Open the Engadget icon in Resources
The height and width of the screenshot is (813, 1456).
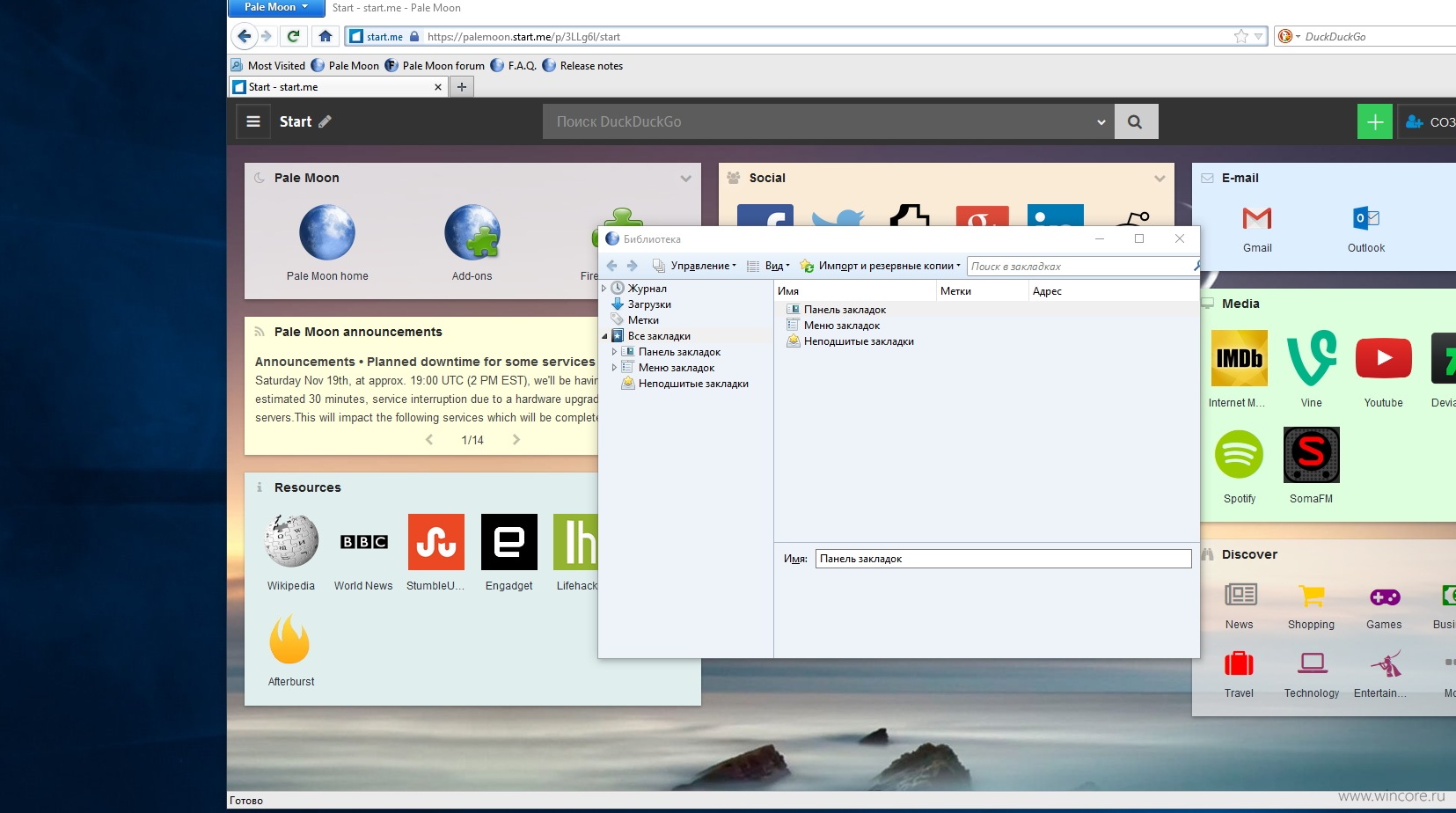click(x=509, y=542)
